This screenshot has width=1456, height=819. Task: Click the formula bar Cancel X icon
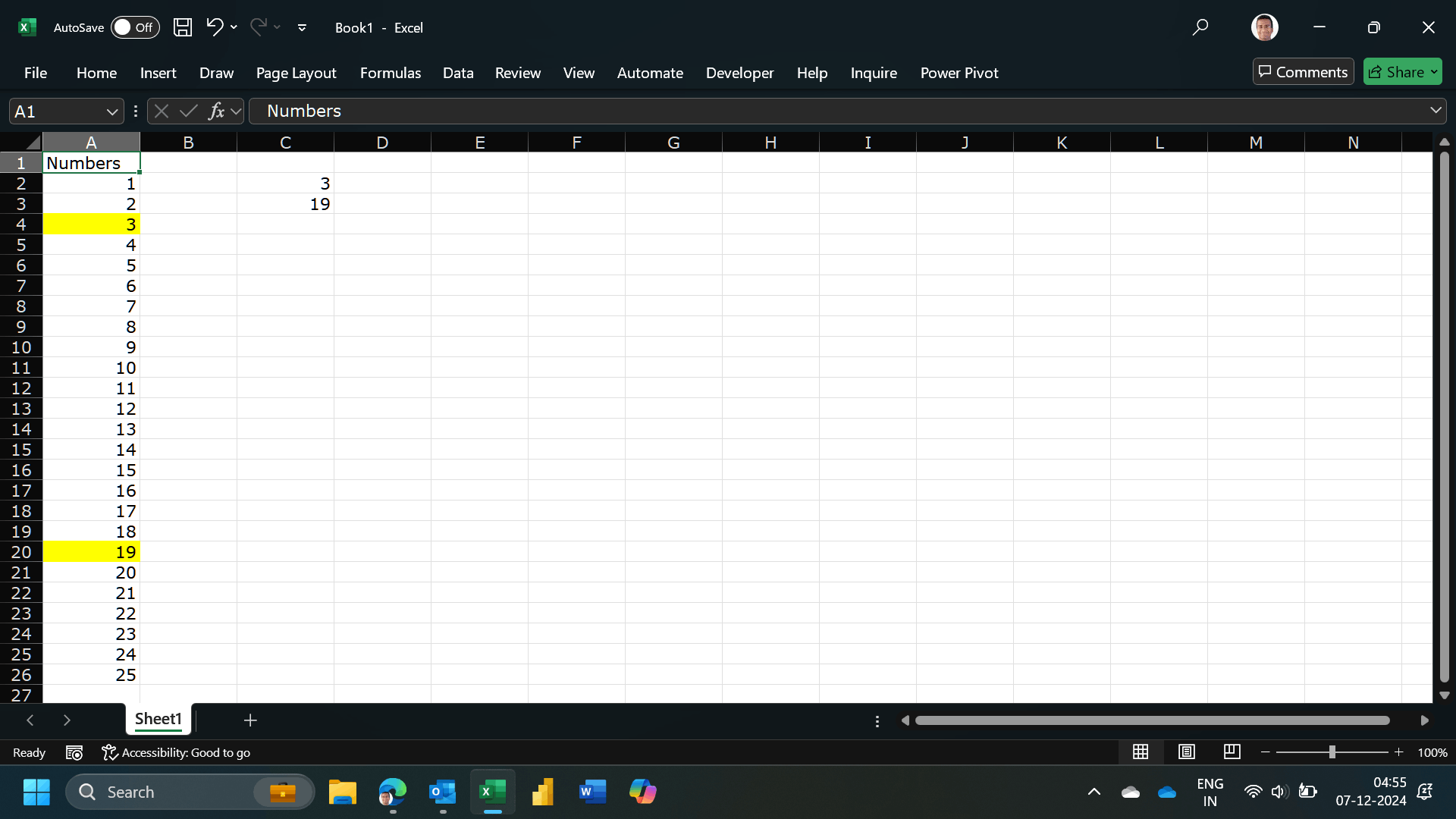click(161, 111)
